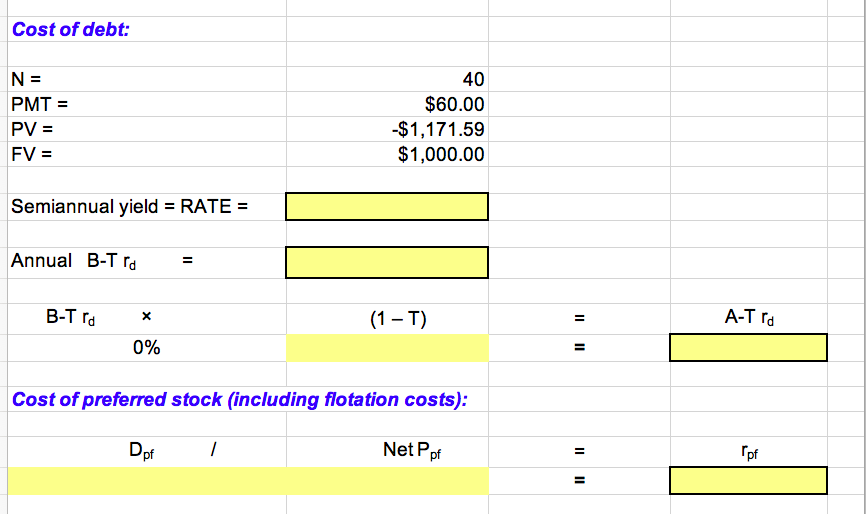This screenshot has height=514, width=866.
Task: Click the 'Annual B-T rd' label cell
Action: pyautogui.click(x=147, y=261)
